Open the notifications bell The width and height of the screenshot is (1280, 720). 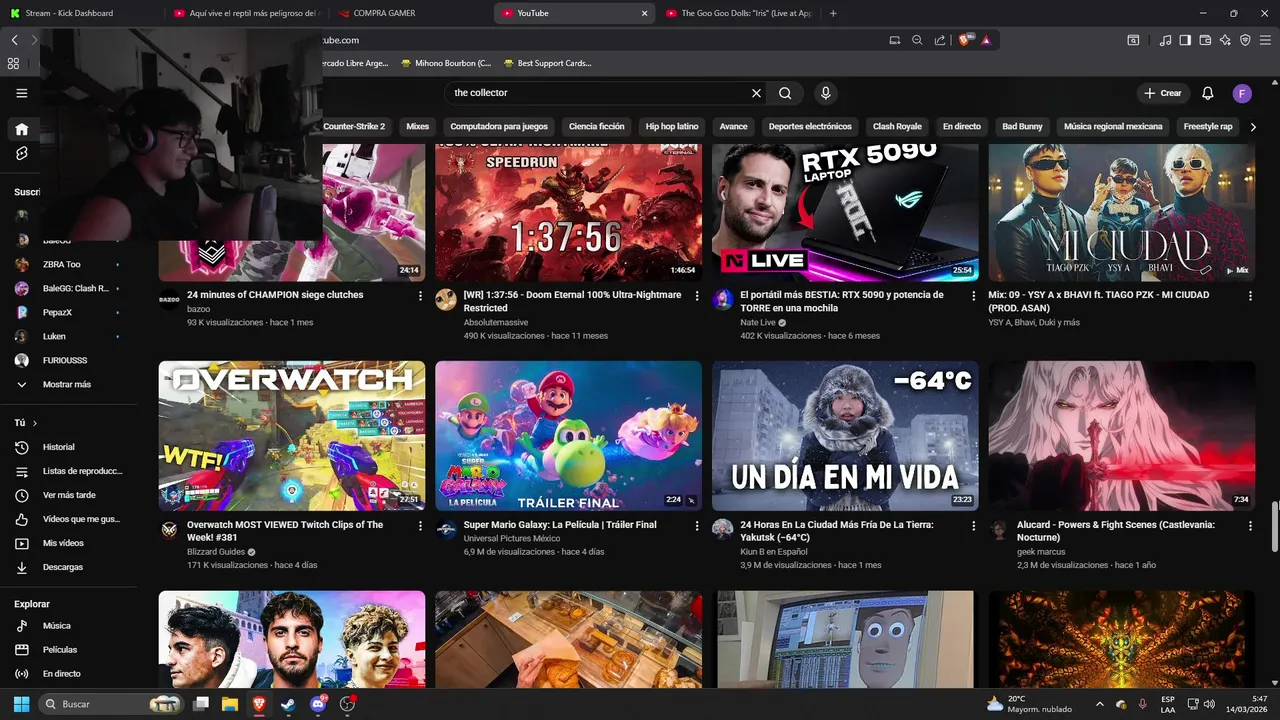(x=1208, y=93)
